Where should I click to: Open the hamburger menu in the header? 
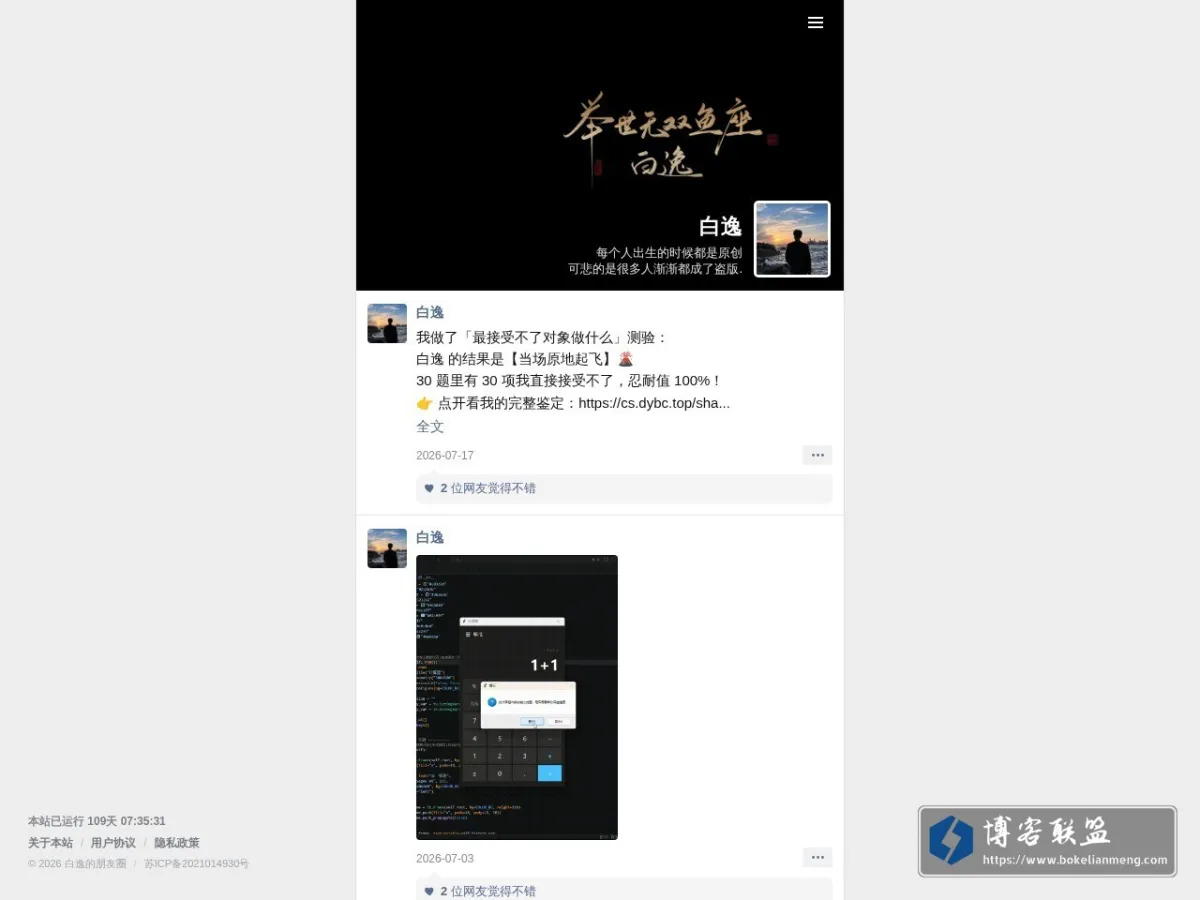coord(815,23)
